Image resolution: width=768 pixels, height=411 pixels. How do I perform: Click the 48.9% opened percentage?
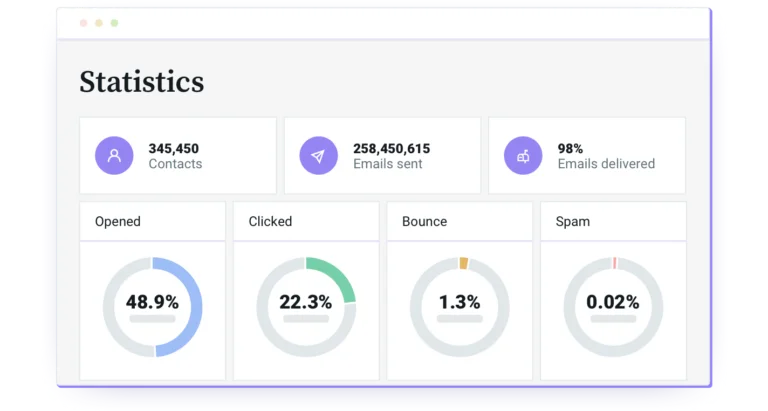[152, 302]
